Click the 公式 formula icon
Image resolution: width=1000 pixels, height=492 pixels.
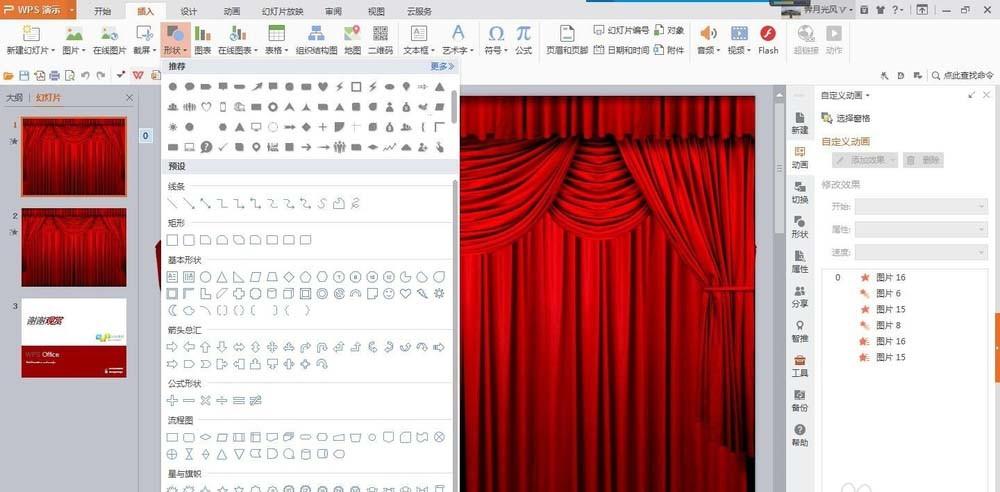(523, 40)
